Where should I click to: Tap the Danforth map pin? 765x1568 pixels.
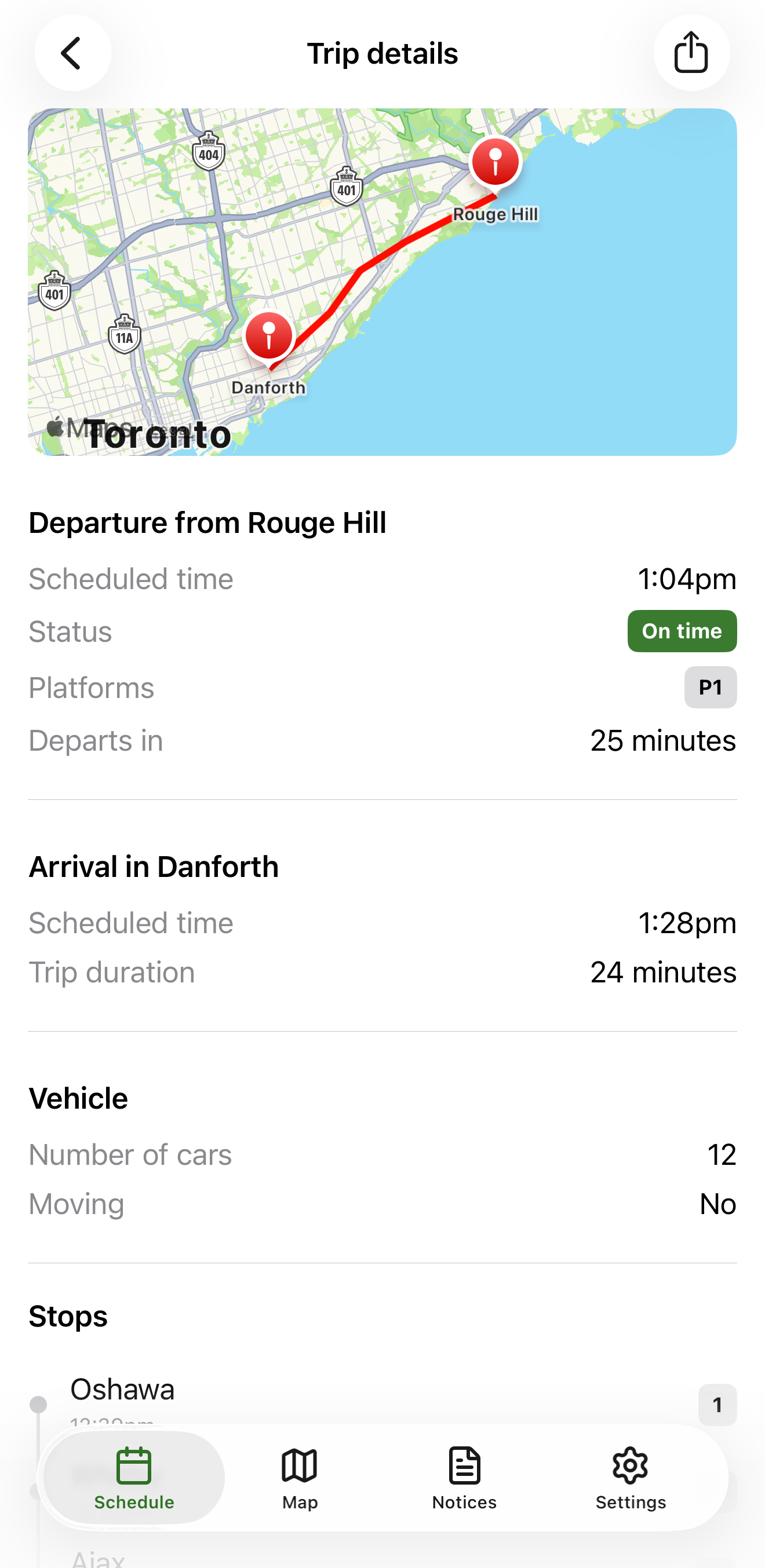click(x=268, y=337)
